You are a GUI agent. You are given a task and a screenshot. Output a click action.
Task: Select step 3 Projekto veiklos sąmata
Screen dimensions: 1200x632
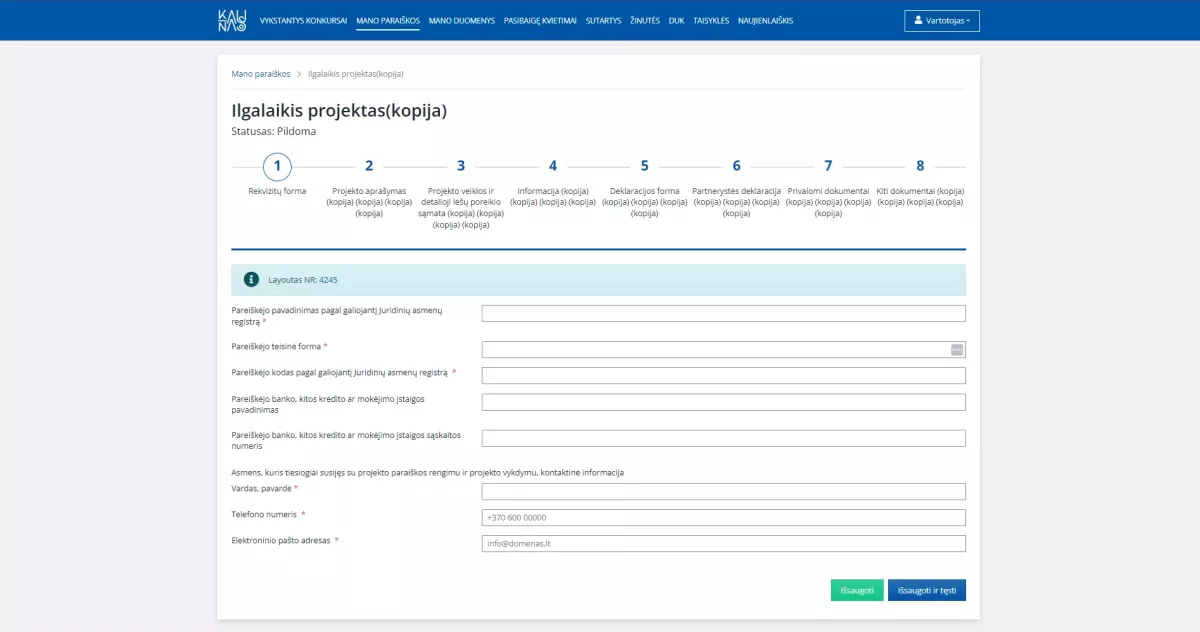[x=460, y=166]
